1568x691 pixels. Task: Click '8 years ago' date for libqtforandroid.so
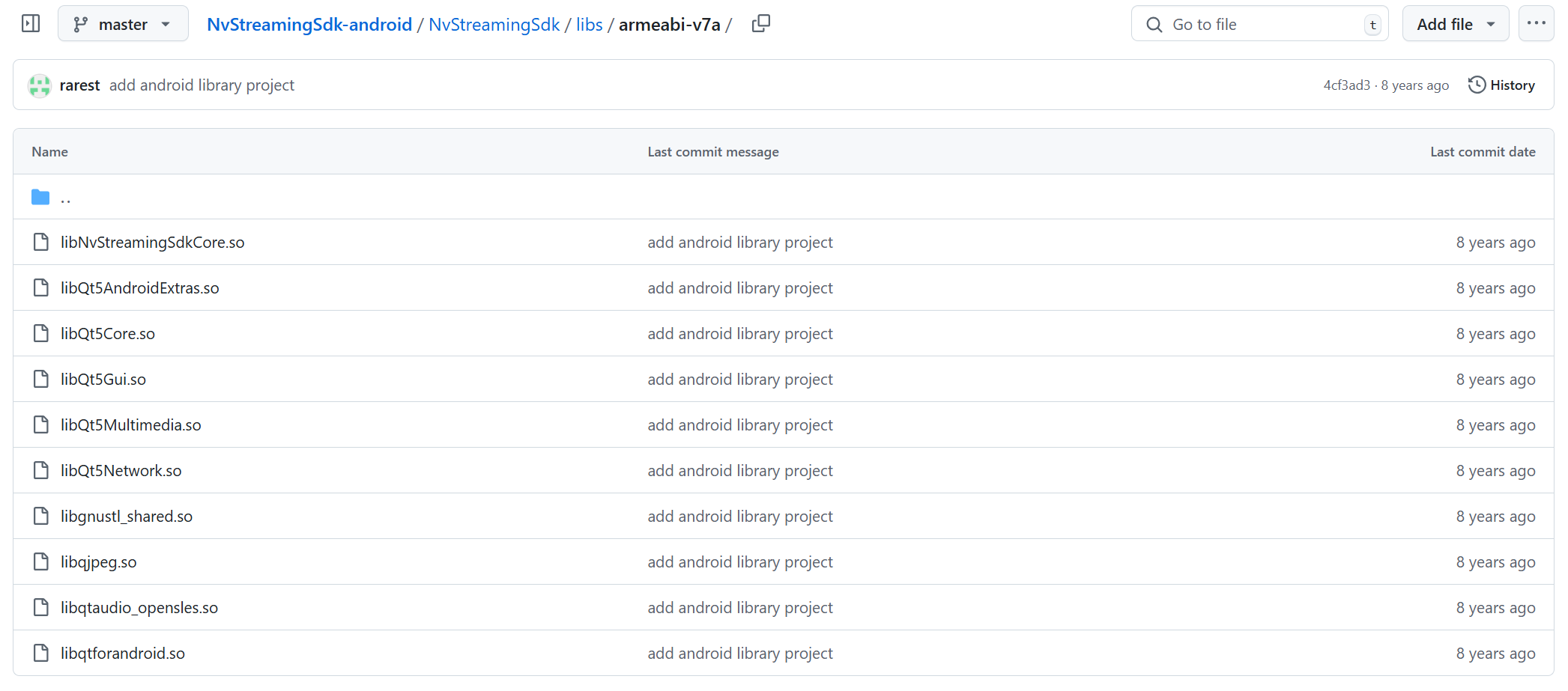click(x=1495, y=654)
